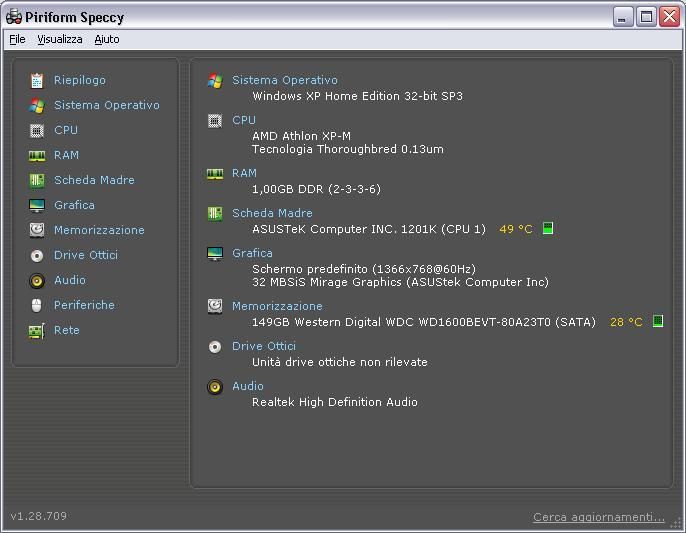Screen dimensions: 686x533
Task: Click the Riepilogo clipboard icon in sidebar
Action: tap(37, 80)
